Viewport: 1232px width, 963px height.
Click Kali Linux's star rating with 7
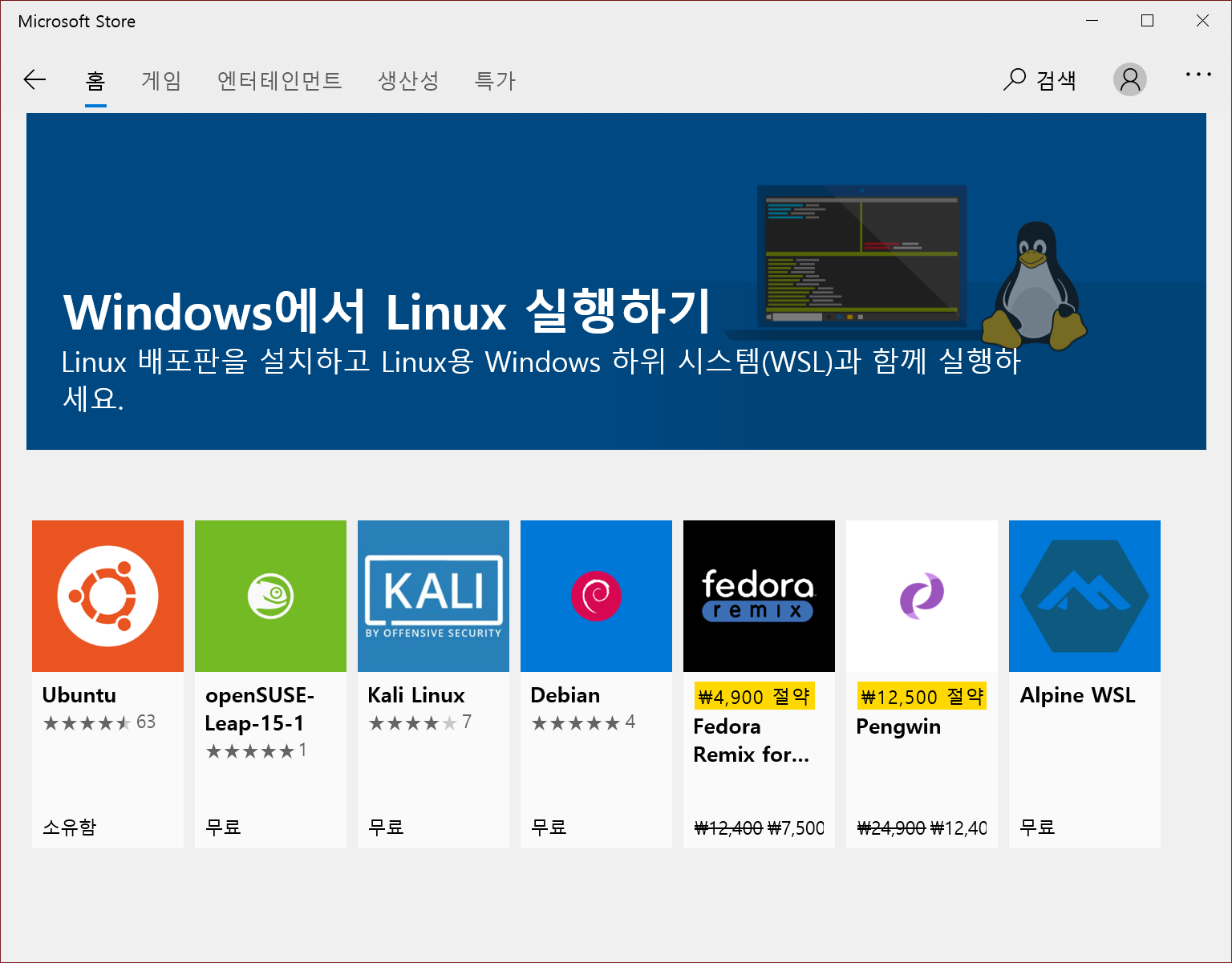[420, 722]
